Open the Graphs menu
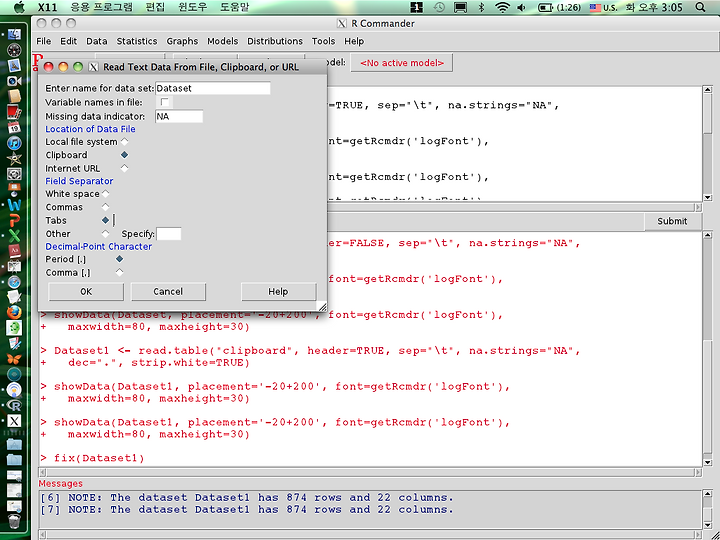 182,41
